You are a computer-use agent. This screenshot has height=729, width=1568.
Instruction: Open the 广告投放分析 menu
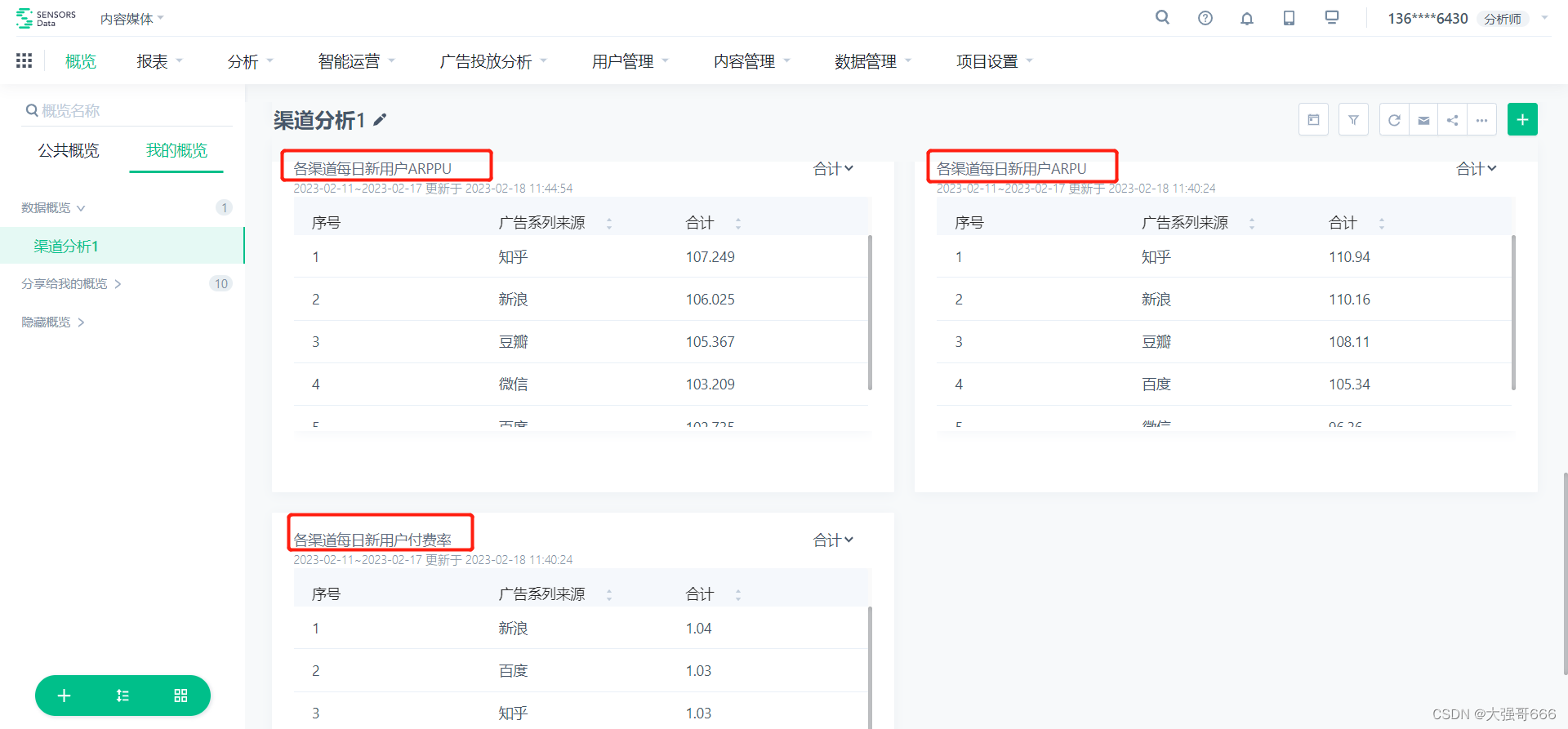click(x=493, y=61)
